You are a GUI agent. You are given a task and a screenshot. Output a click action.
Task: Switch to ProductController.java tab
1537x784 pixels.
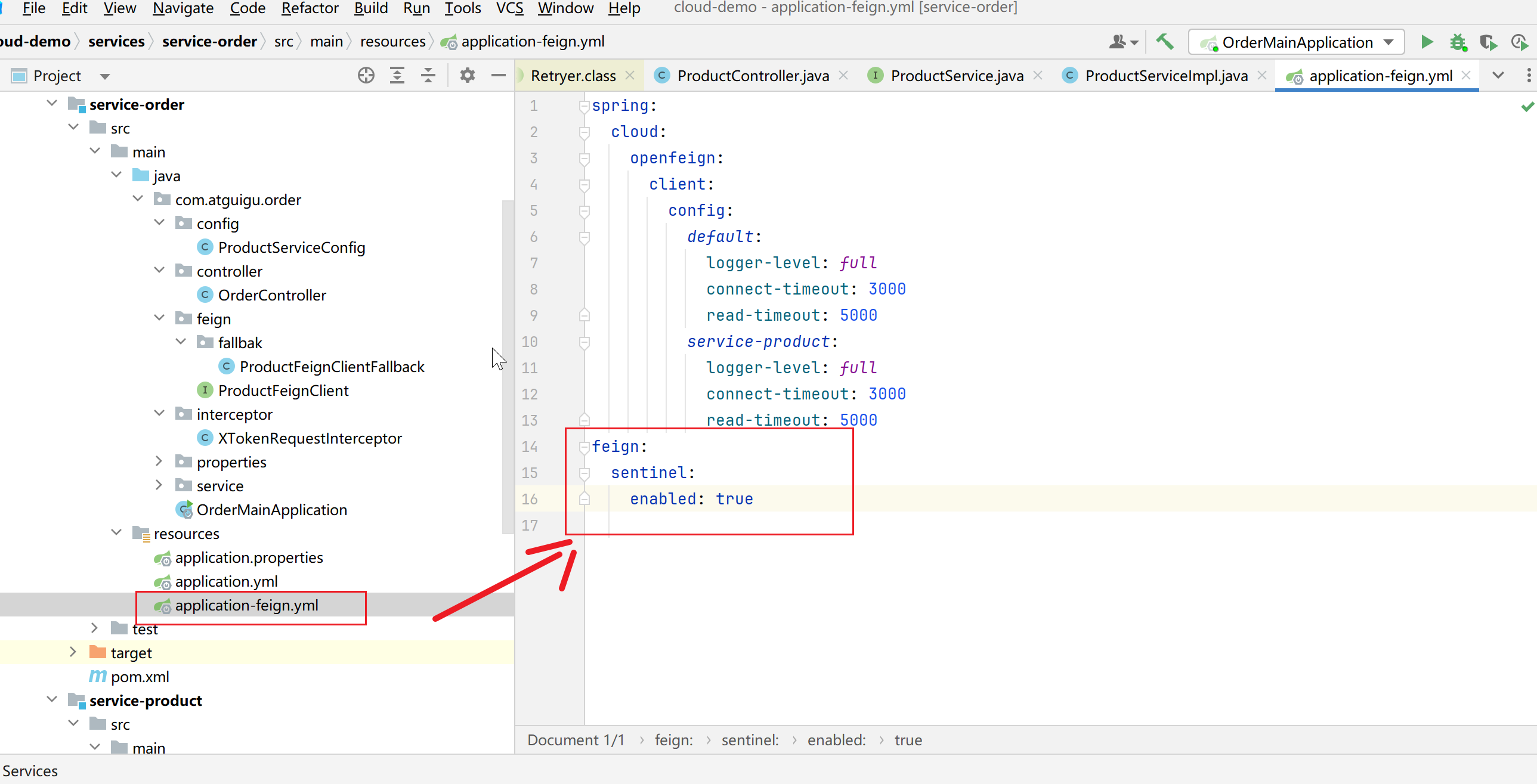(752, 76)
